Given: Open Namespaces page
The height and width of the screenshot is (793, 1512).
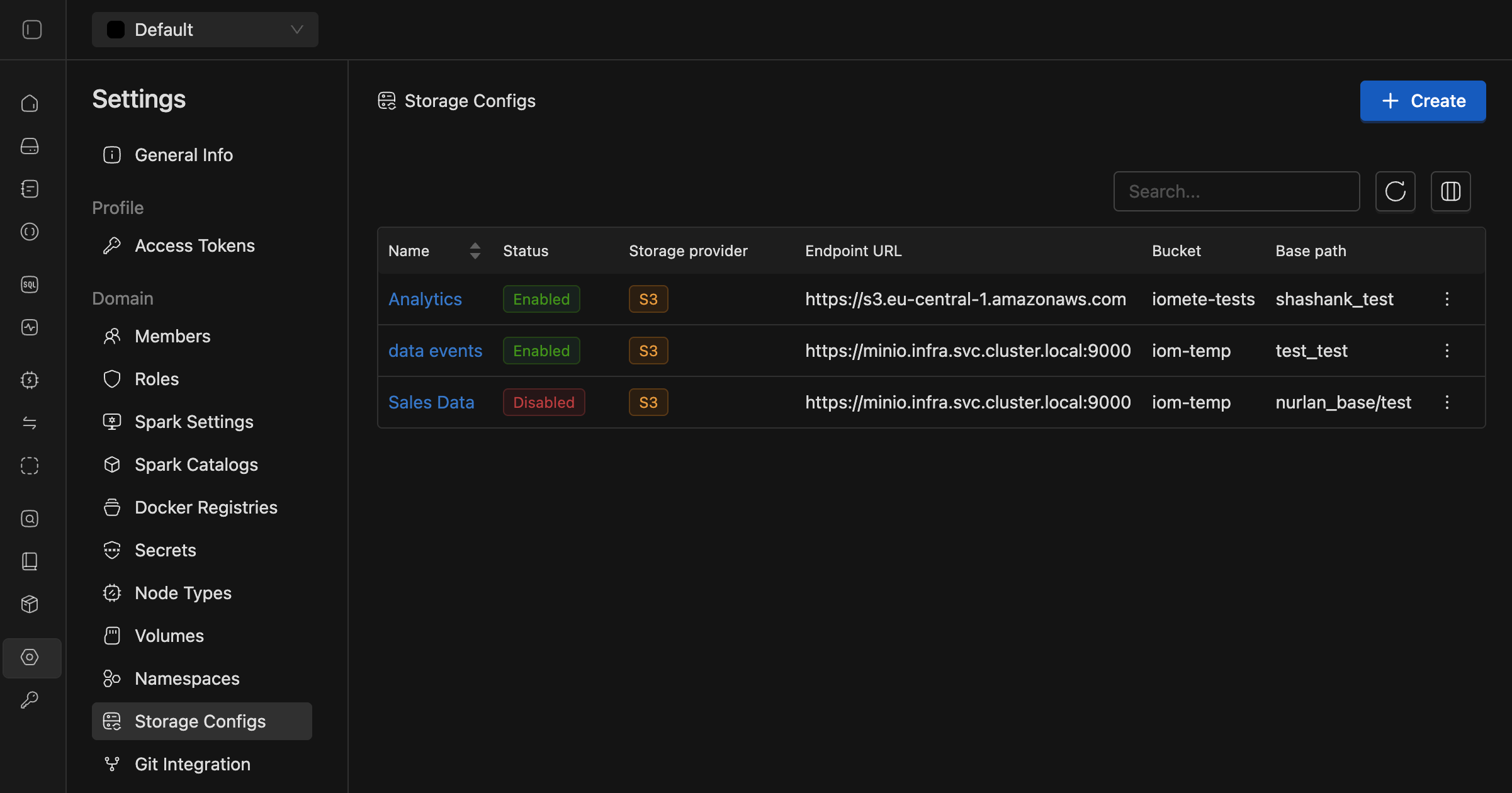Looking at the screenshot, I should 201,678.
